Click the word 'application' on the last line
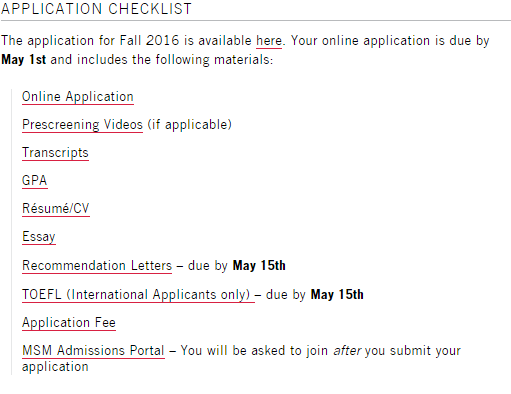The image size is (511, 394). 55,367
